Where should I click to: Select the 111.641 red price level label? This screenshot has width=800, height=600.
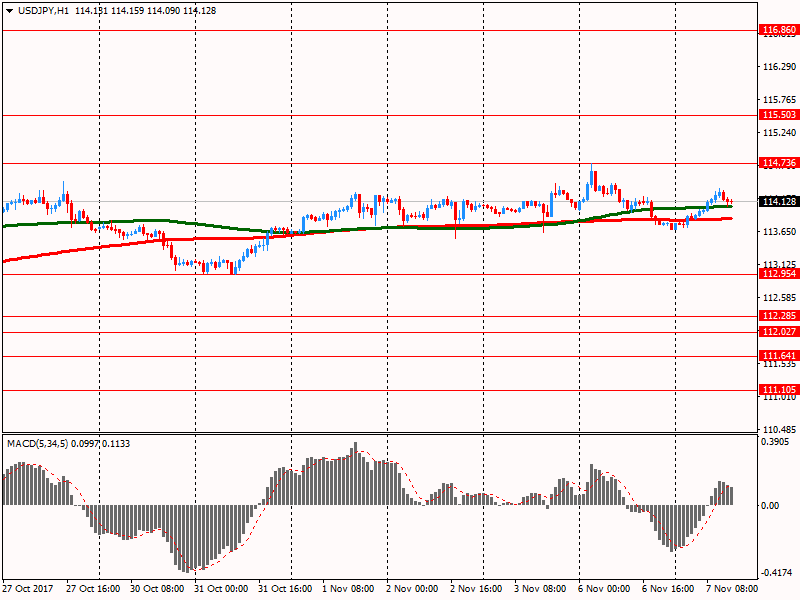[x=779, y=356]
